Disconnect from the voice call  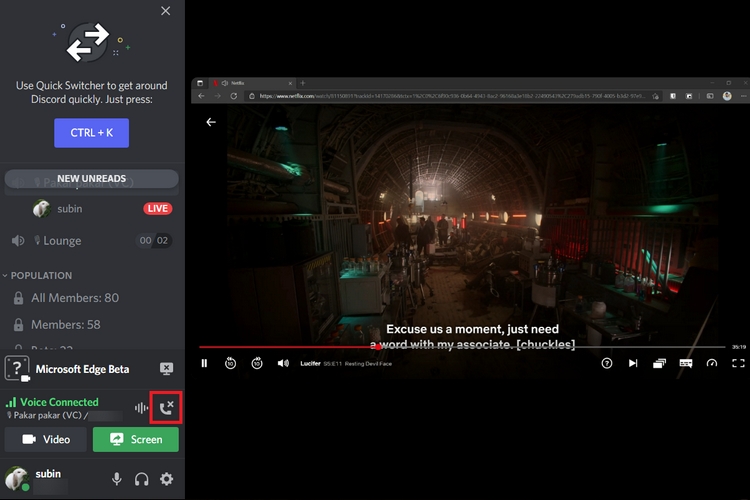click(166, 408)
